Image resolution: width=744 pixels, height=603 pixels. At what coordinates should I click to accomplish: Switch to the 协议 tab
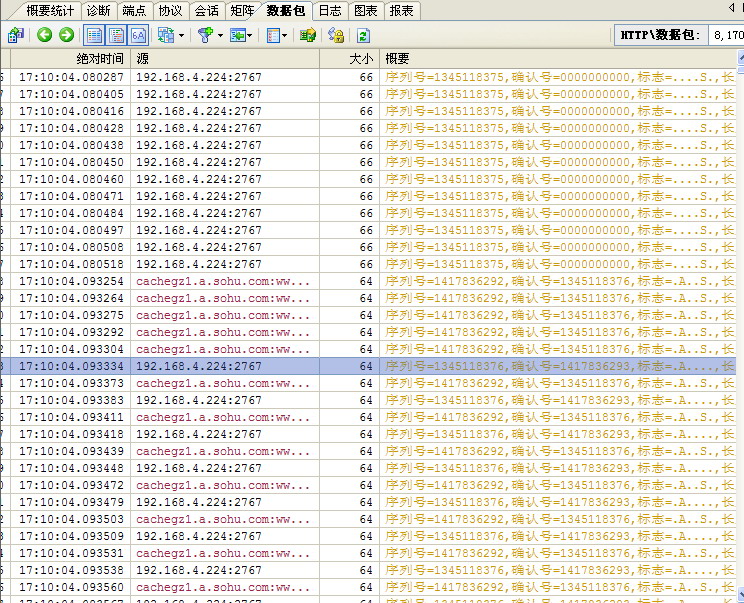(x=170, y=11)
